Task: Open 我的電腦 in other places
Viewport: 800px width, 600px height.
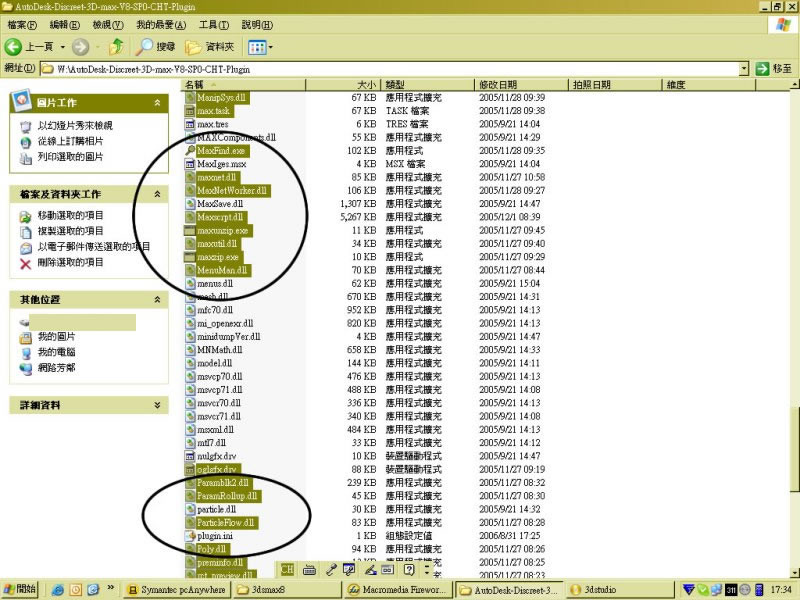Action: click(56, 352)
